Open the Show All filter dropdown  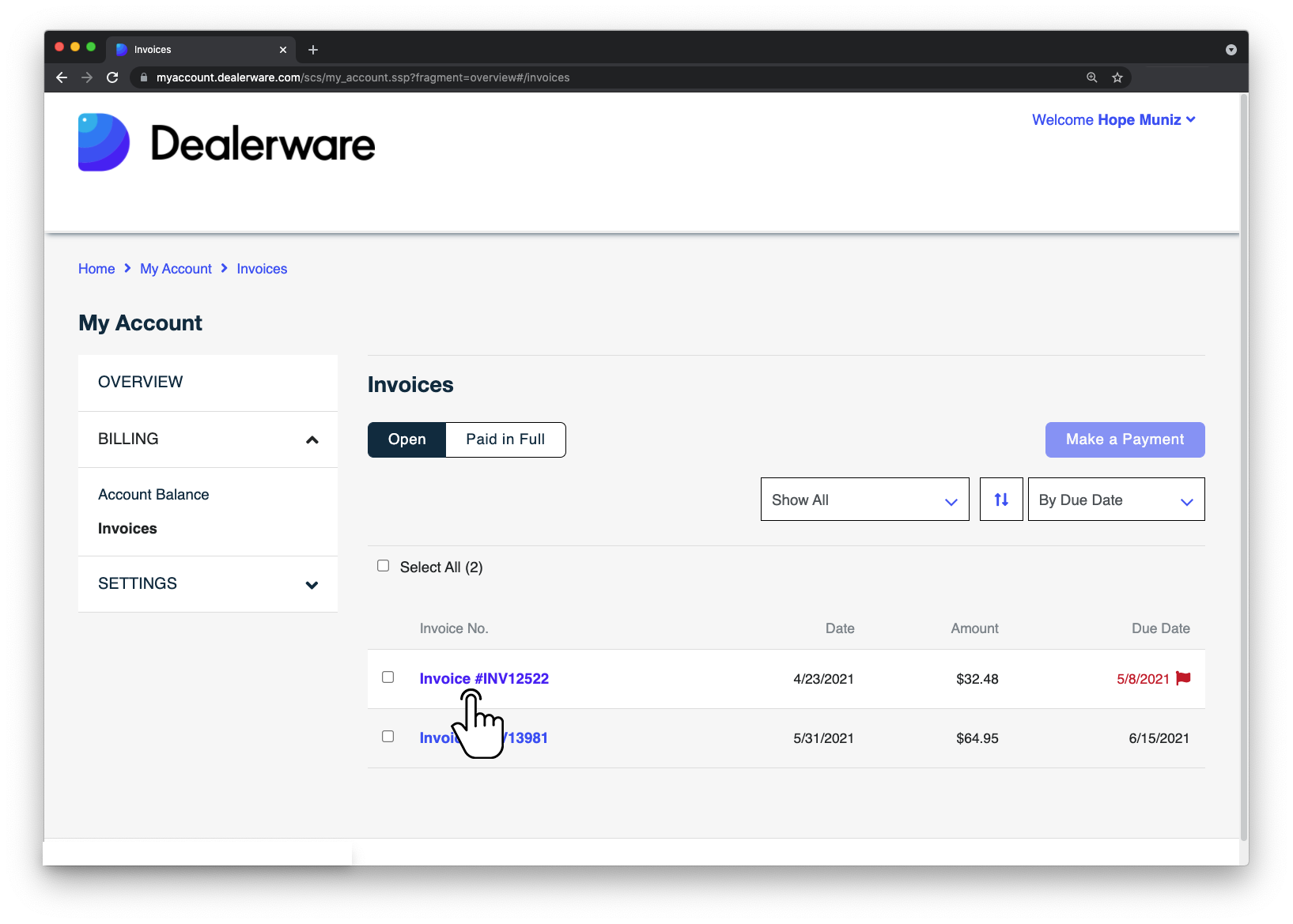coord(864,499)
